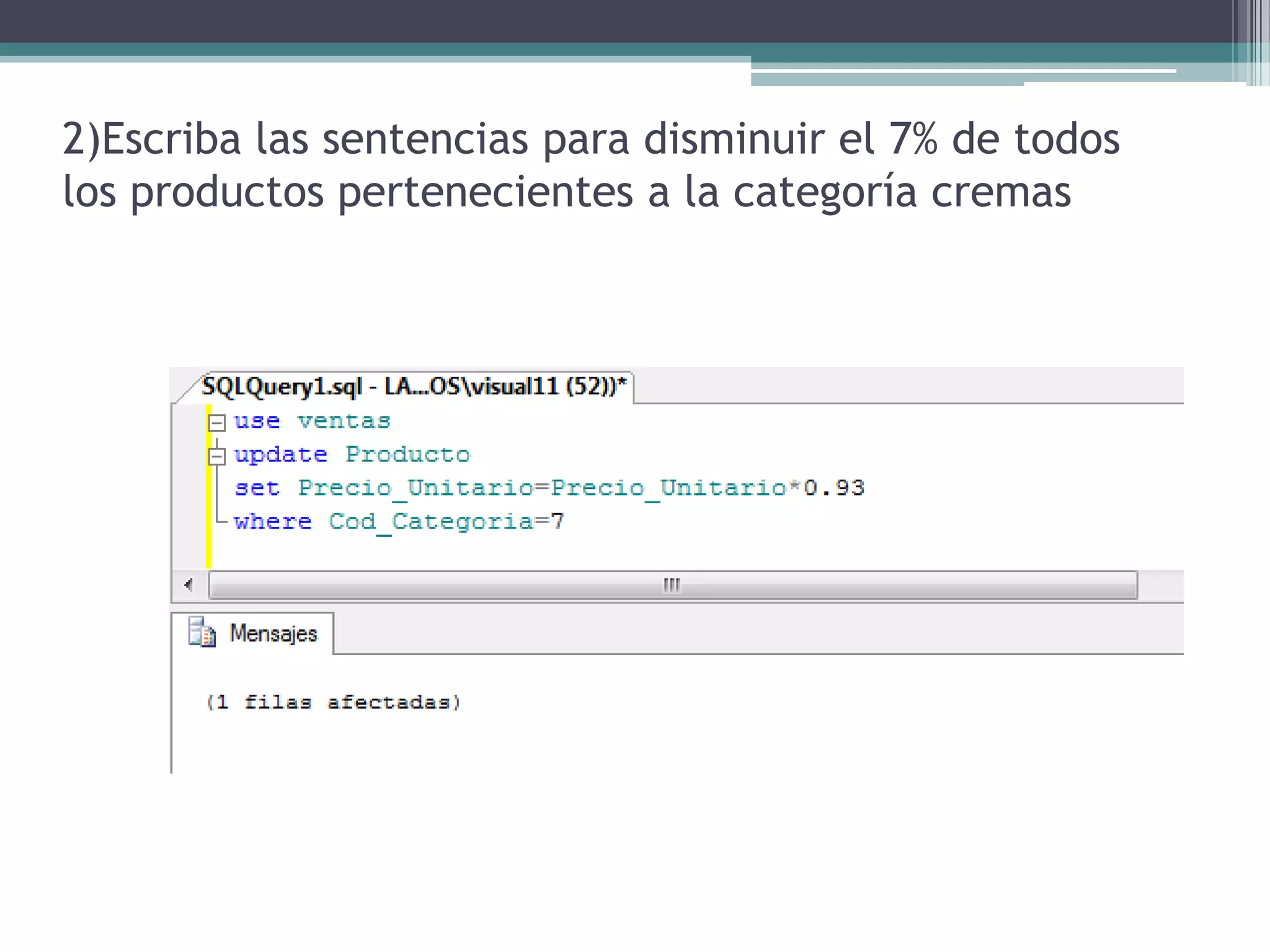This screenshot has height=952, width=1270.
Task: Click the horizontal scrollbar's left arrow
Action: [x=189, y=584]
